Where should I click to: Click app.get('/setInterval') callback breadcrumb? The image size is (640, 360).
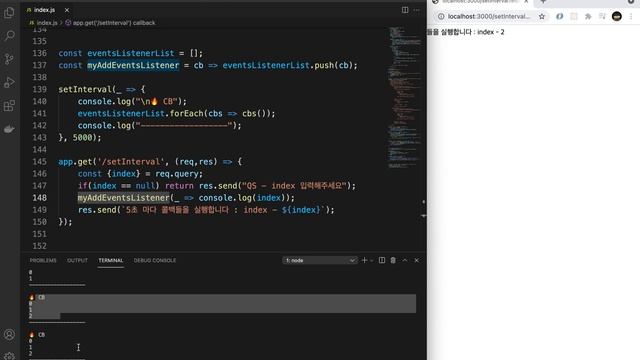point(114,23)
